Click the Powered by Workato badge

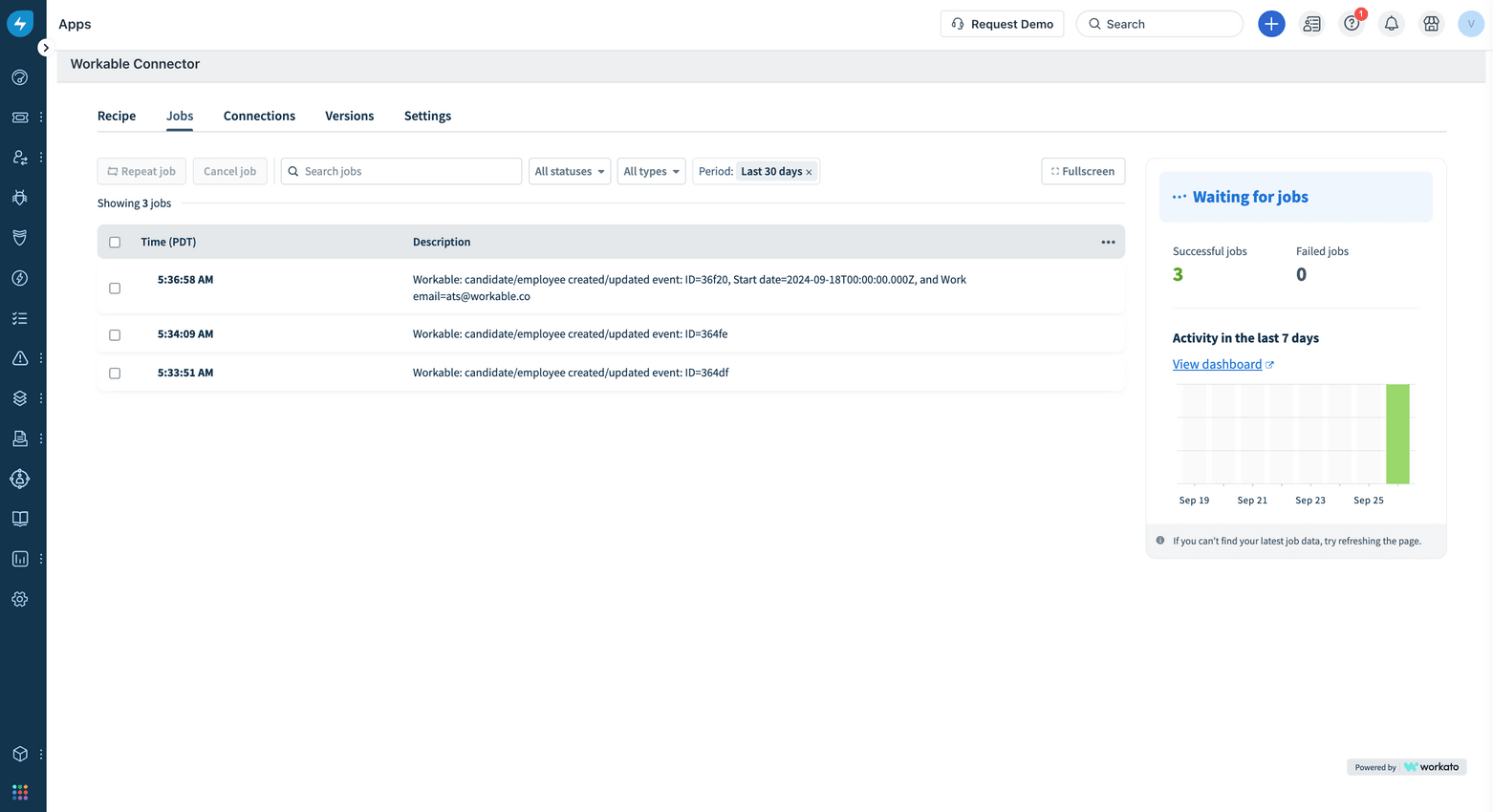point(1406,767)
